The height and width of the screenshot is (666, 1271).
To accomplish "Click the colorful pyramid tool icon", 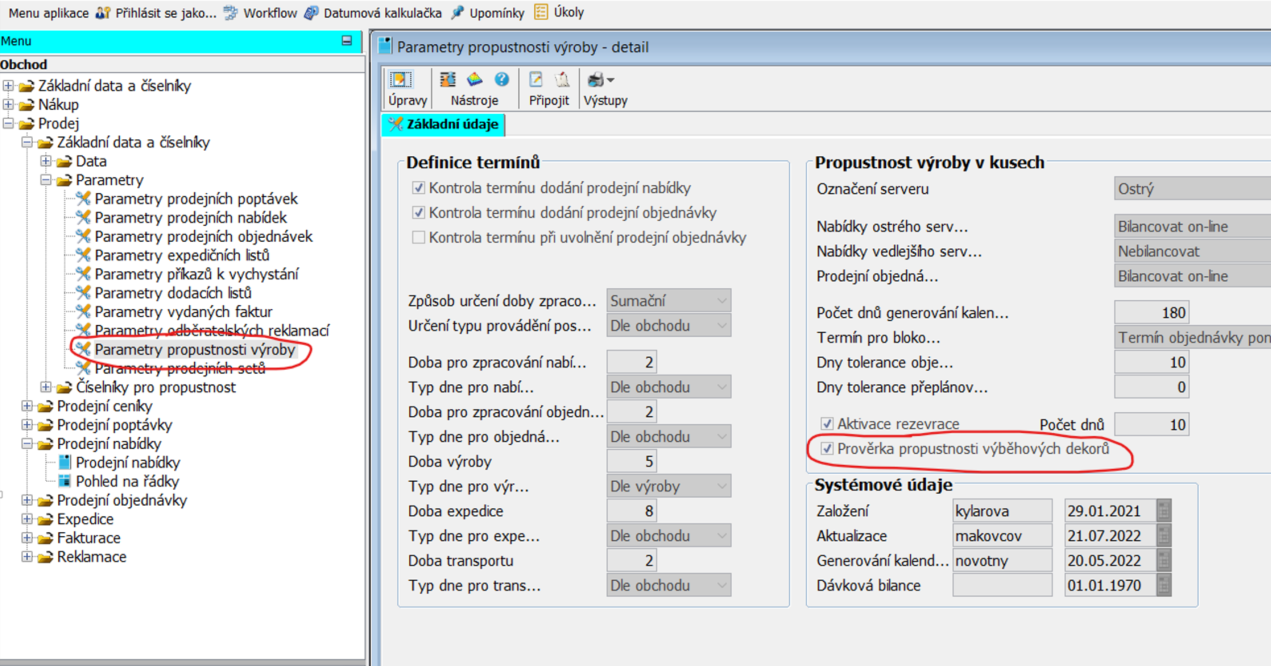I will coord(475,80).
